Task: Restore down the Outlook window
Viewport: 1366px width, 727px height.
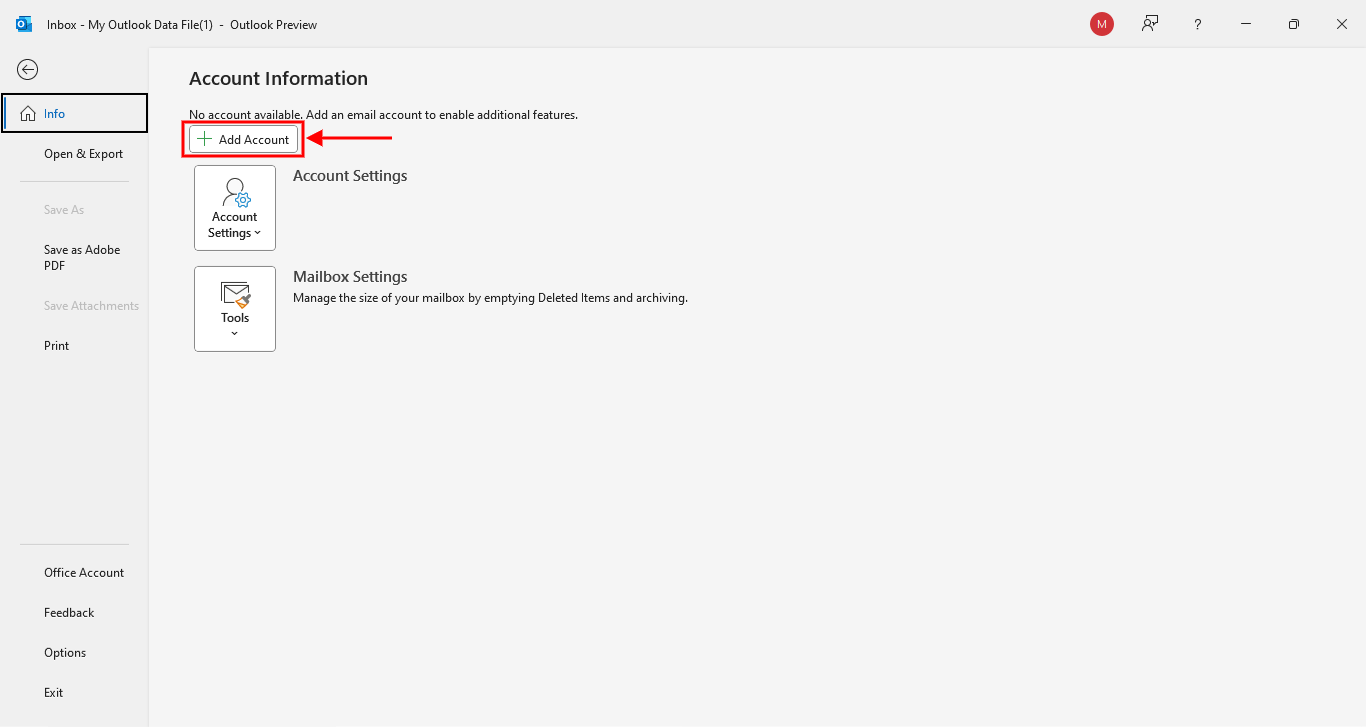Action: [1294, 24]
